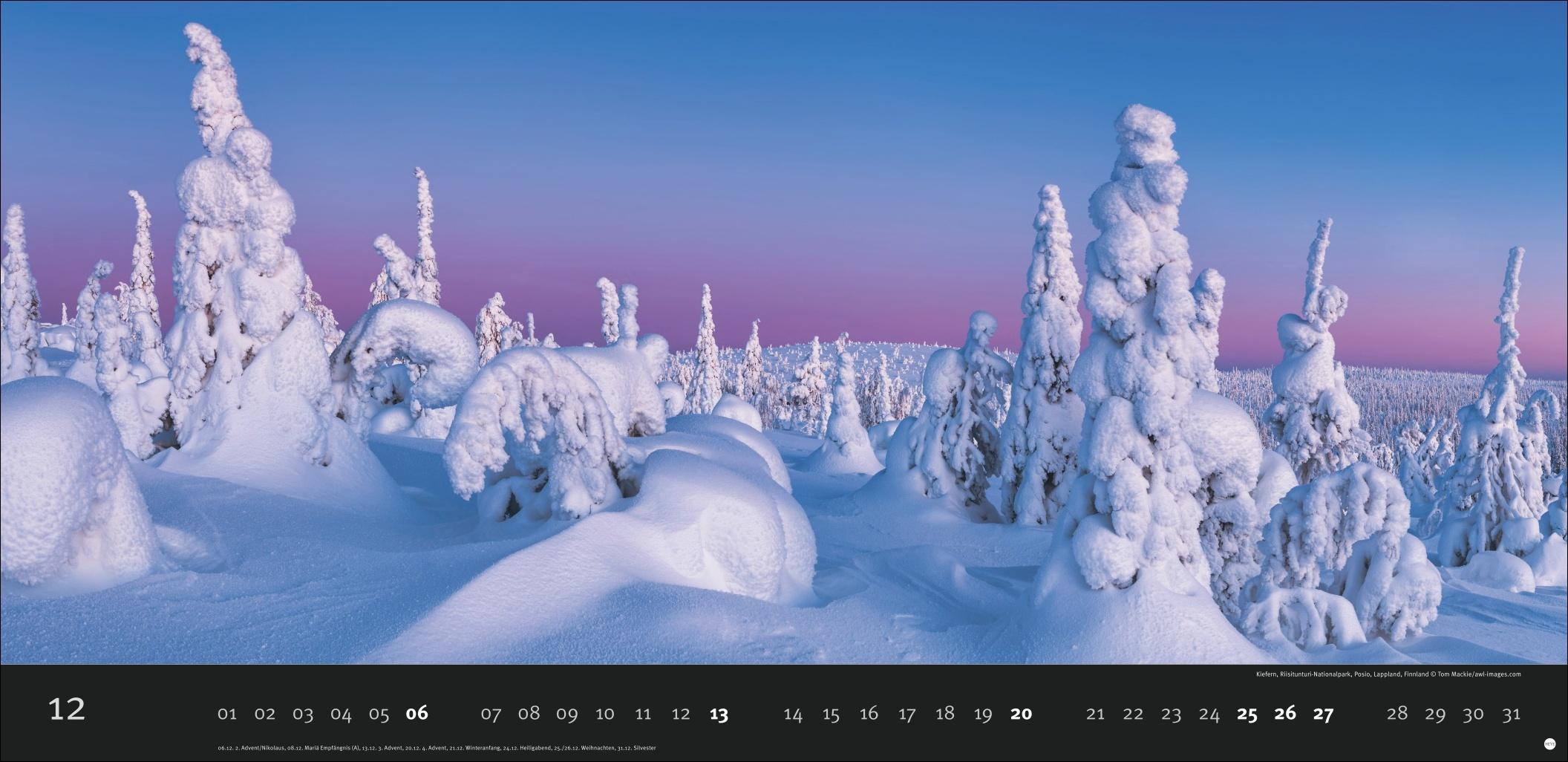Select bold Sunday date 27
Screen dimensions: 1568x762
tap(1323, 714)
